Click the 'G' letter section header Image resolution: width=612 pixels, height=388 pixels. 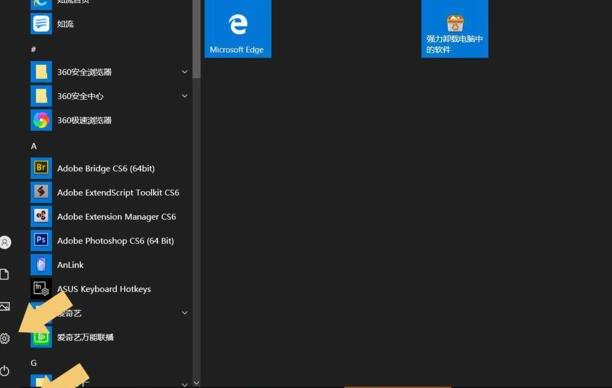[x=34, y=363]
